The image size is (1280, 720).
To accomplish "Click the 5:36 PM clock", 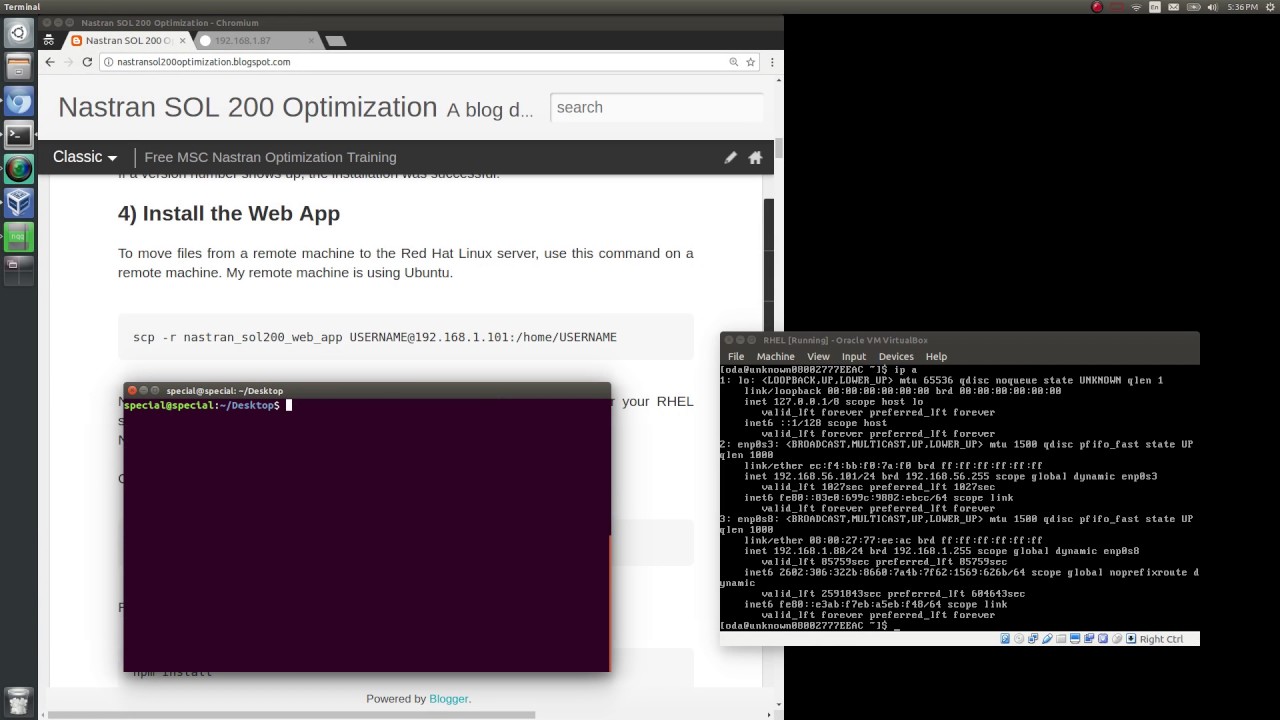I will tap(1242, 7).
